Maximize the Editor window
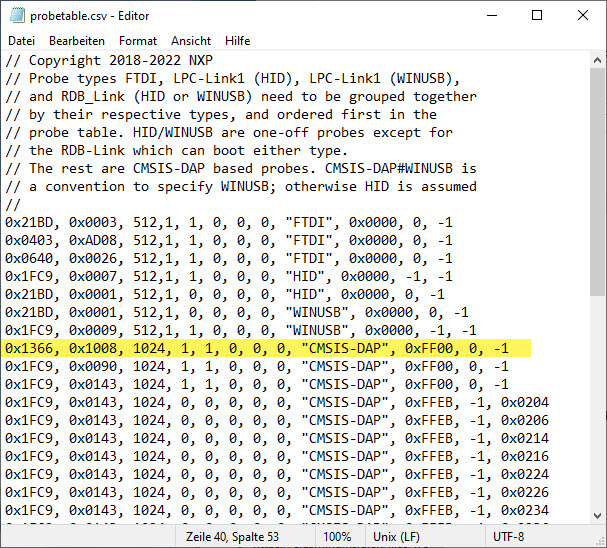The image size is (607, 548). pos(537,15)
